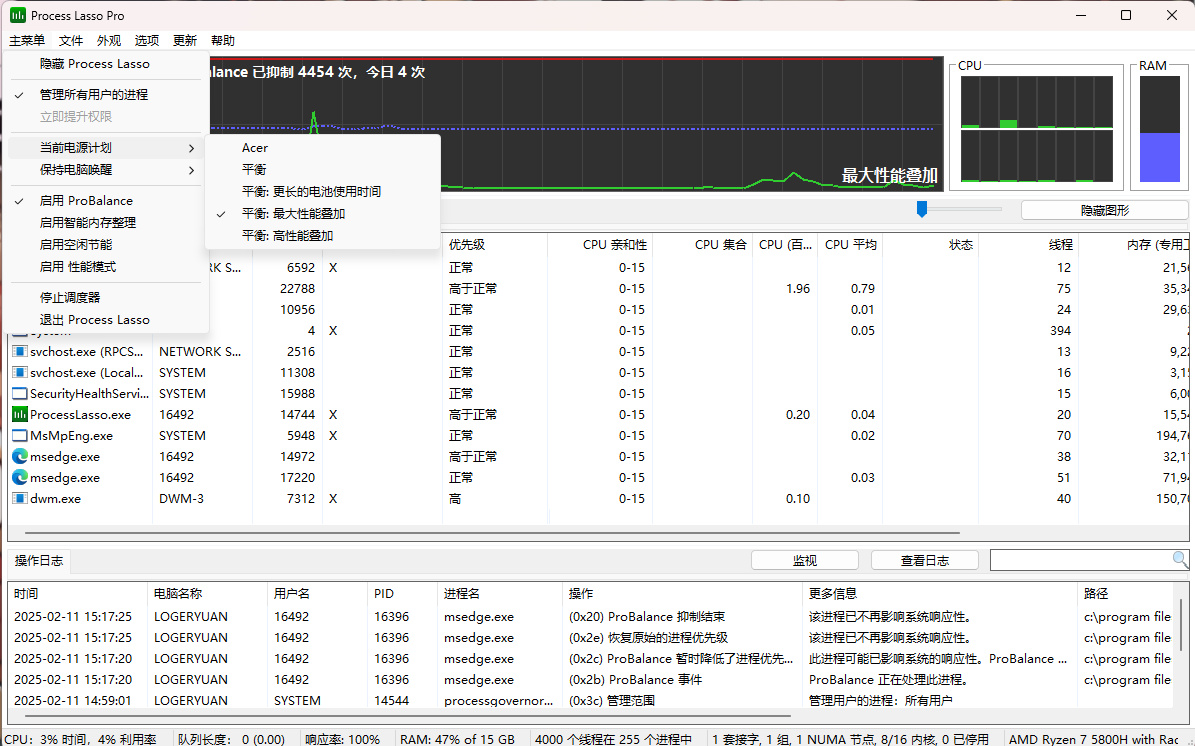The width and height of the screenshot is (1195, 746).
Task: Enable 启用智能内存整理
Action: click(x=108, y=223)
